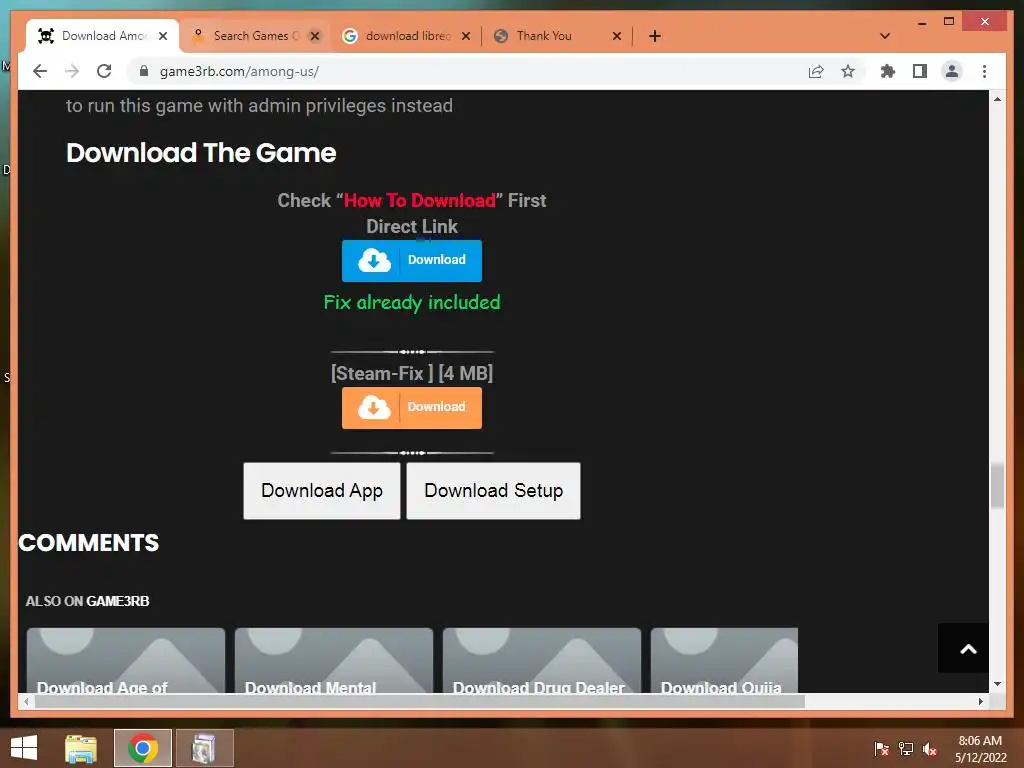Open Chrome three-dot menu
This screenshot has width=1024, height=768.
(984, 71)
